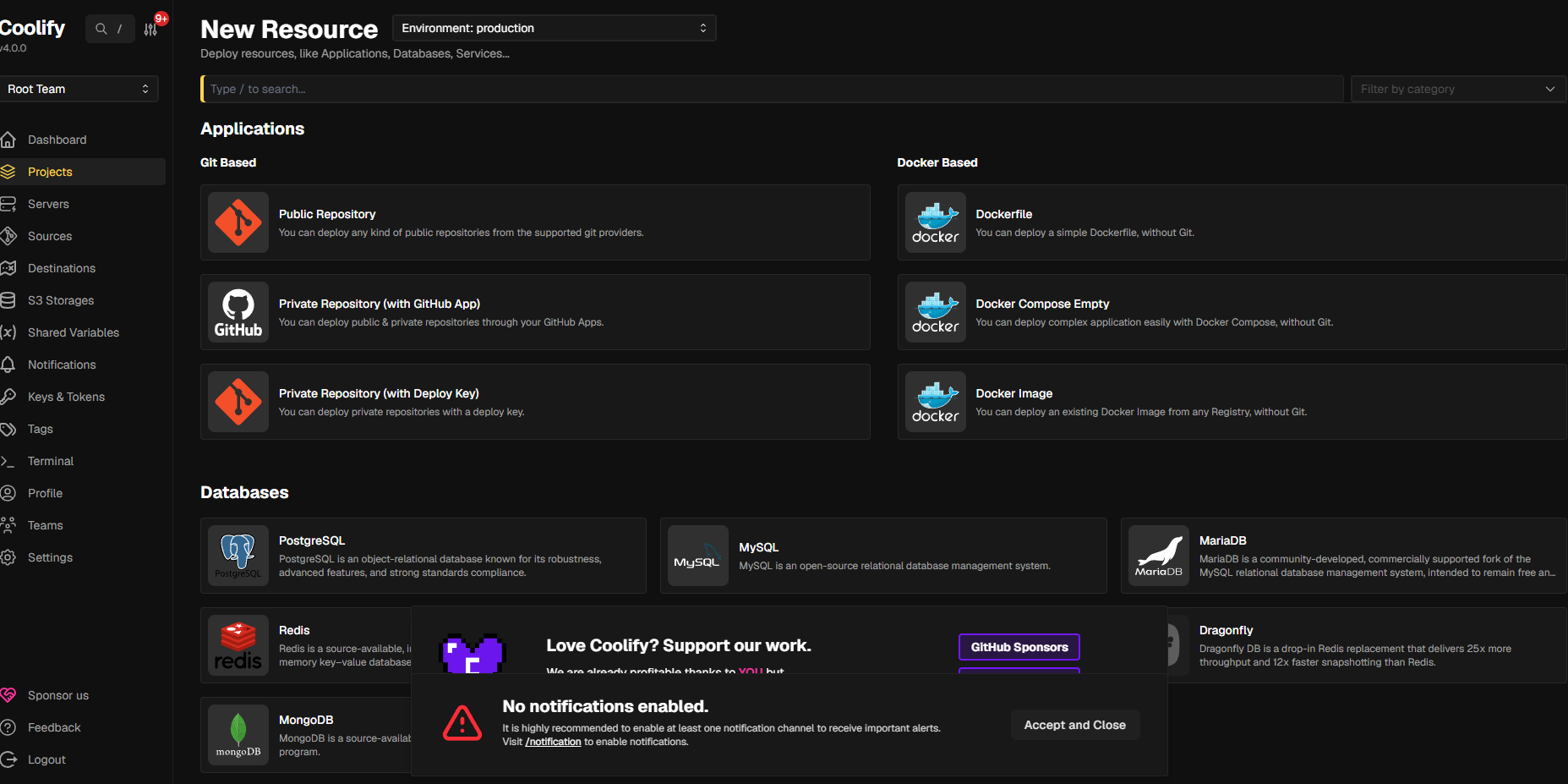The height and width of the screenshot is (784, 1568).
Task: Click the Dashboard home icon
Action: tap(8, 140)
